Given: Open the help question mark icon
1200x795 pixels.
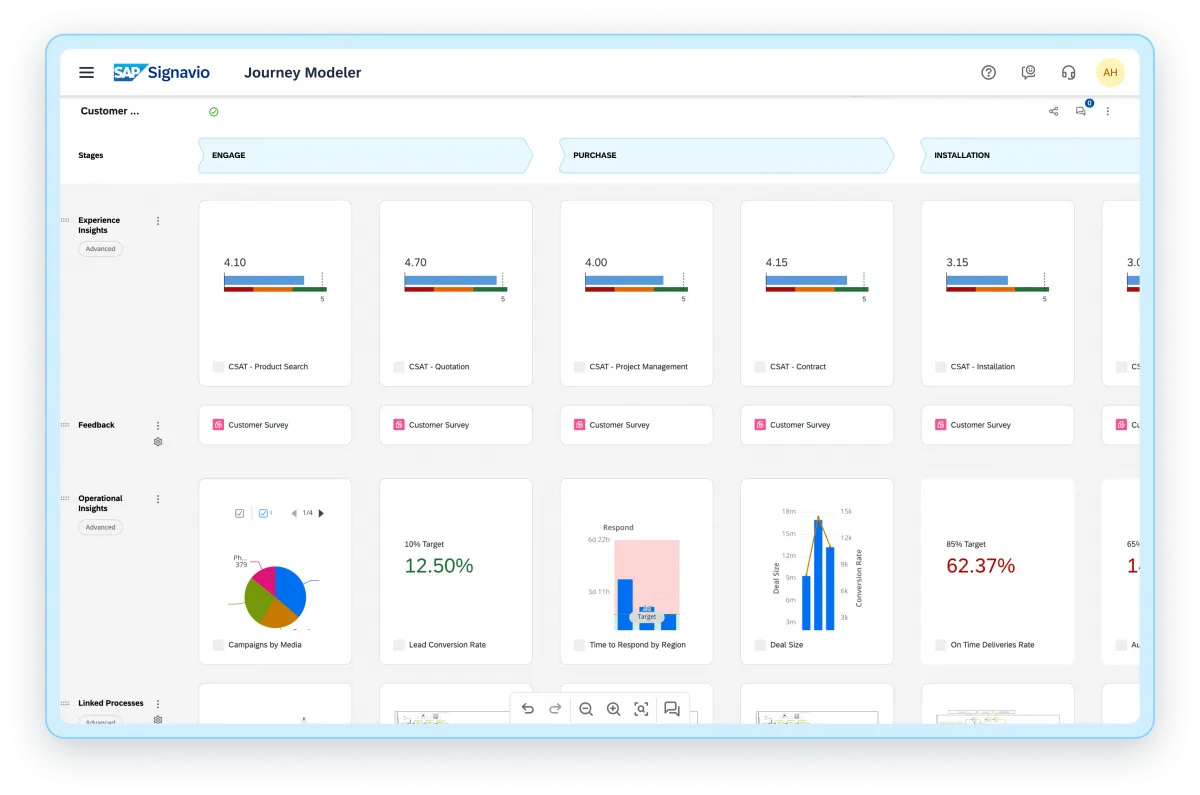Looking at the screenshot, I should coord(988,72).
